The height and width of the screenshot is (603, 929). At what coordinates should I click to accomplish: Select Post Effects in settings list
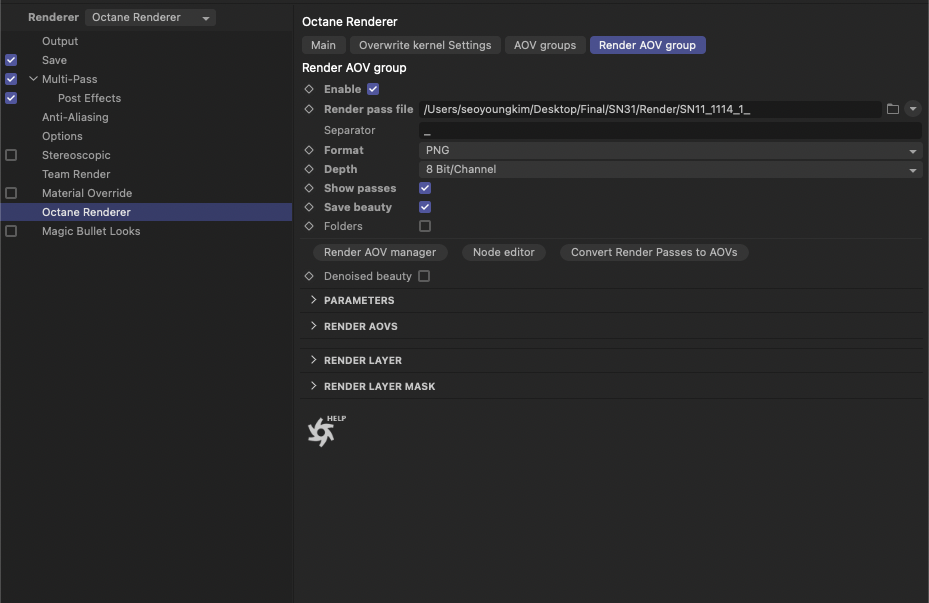point(89,98)
